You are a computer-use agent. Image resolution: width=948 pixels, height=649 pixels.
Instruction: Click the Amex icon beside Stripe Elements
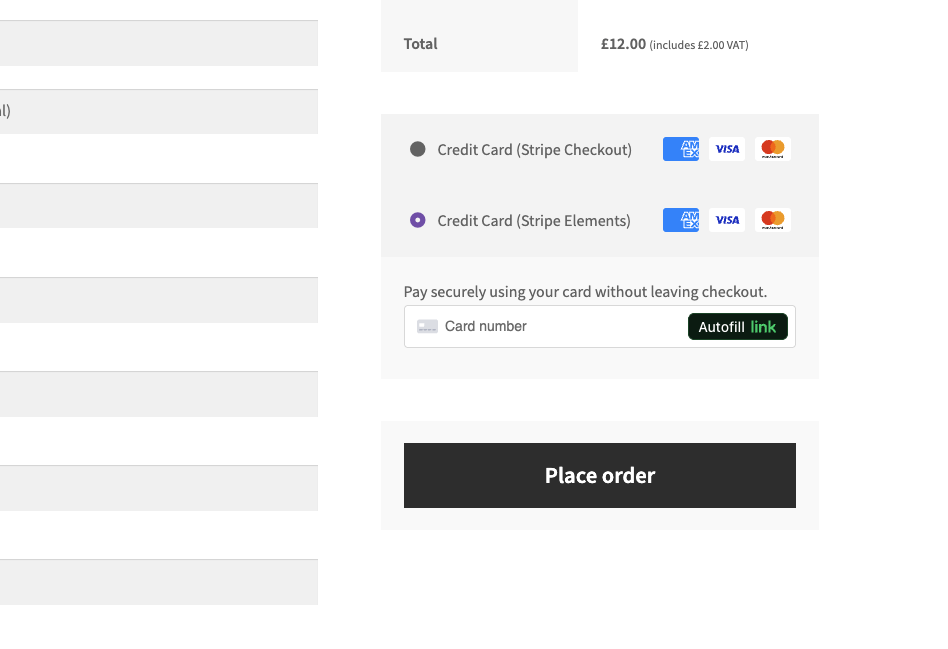tap(681, 220)
